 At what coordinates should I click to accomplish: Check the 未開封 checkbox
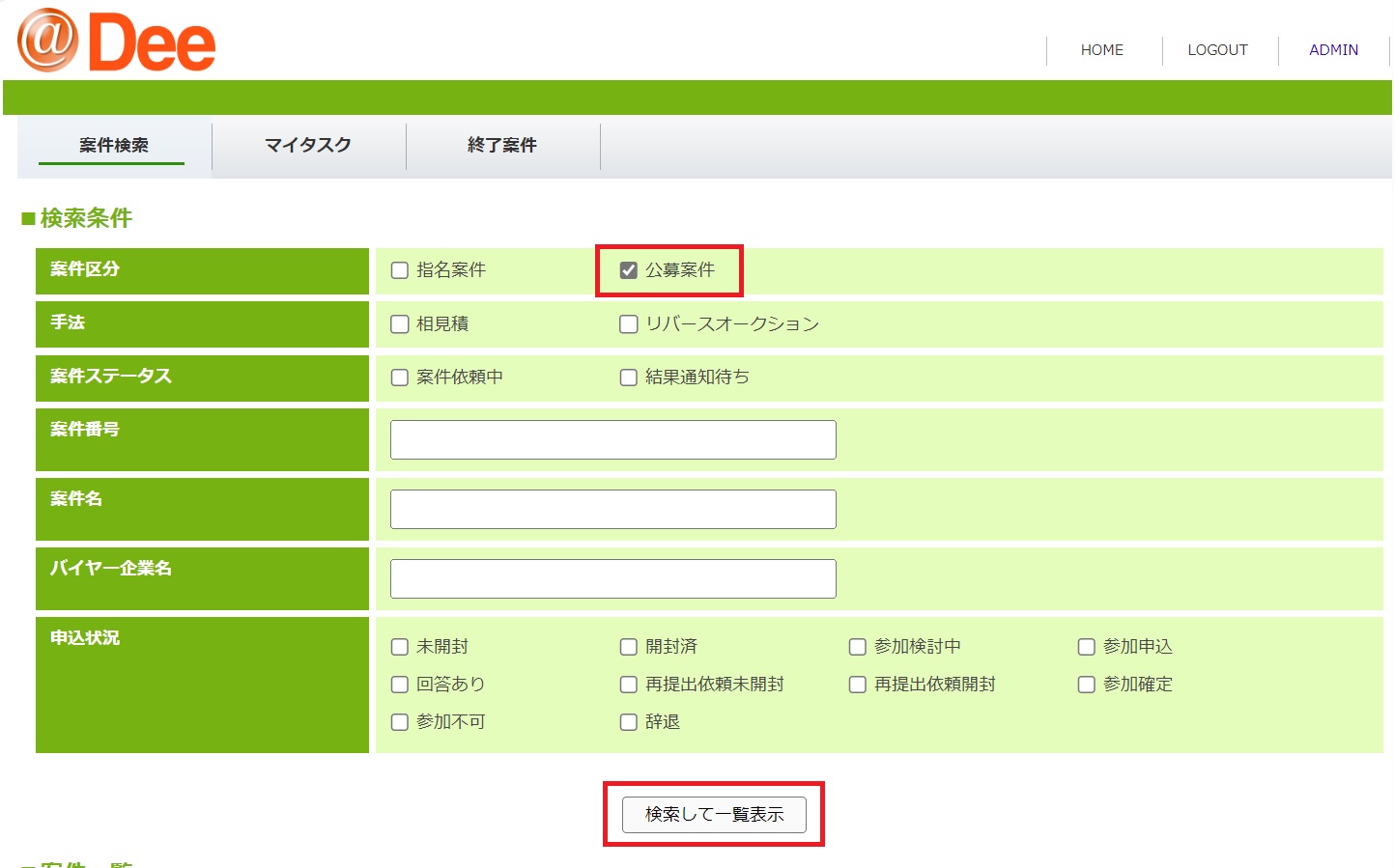coord(399,647)
